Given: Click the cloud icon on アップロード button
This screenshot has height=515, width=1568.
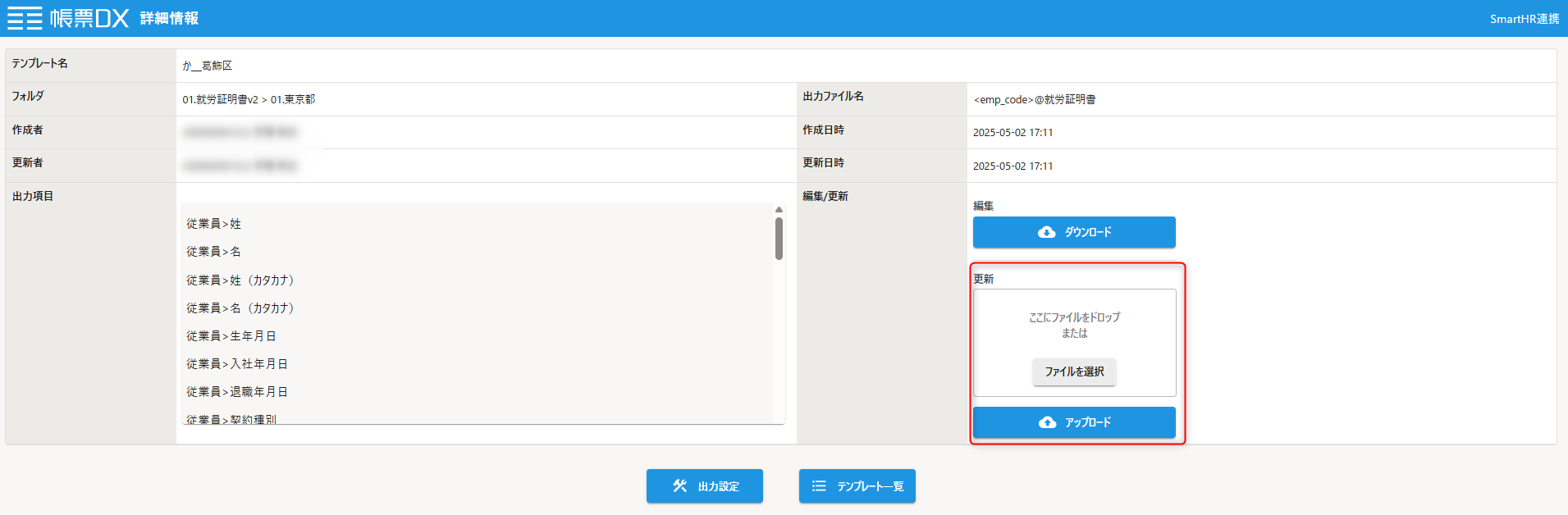Looking at the screenshot, I should [1047, 422].
